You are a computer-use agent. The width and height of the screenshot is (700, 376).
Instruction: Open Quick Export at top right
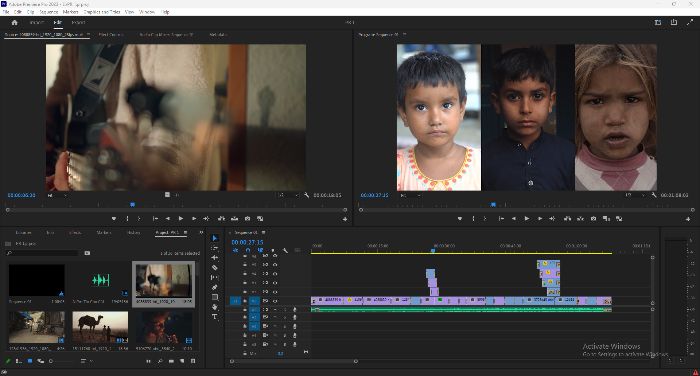pos(674,22)
